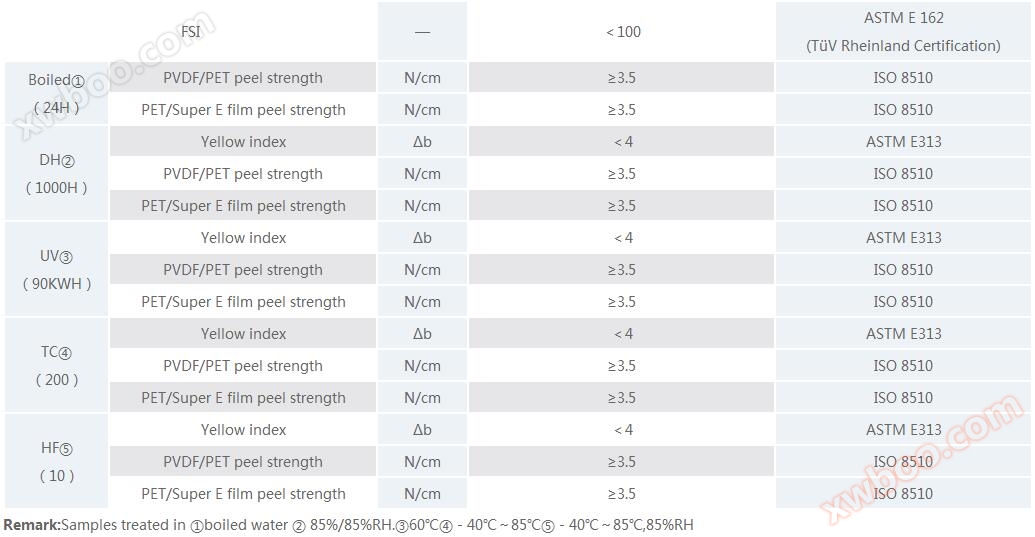
Task: Click the Δb unit in UV section
Action: click(422, 238)
